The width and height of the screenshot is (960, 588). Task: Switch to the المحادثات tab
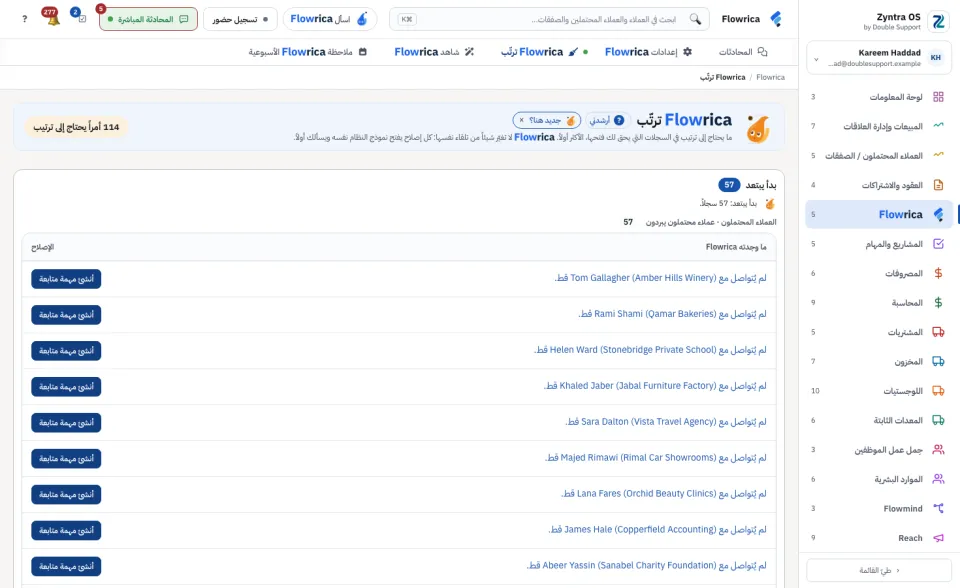pyautogui.click(x=742, y=52)
